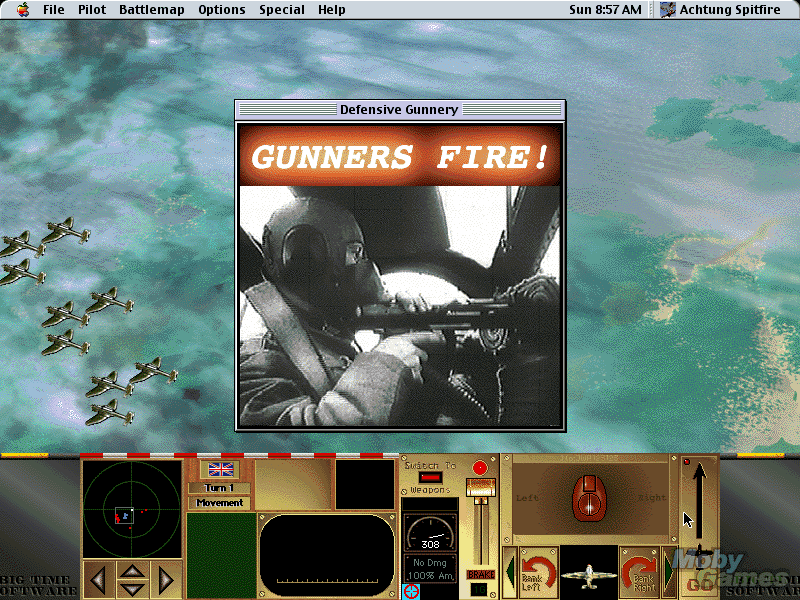Open the Battlemap menu
Image resolution: width=800 pixels, height=600 pixels.
point(152,10)
